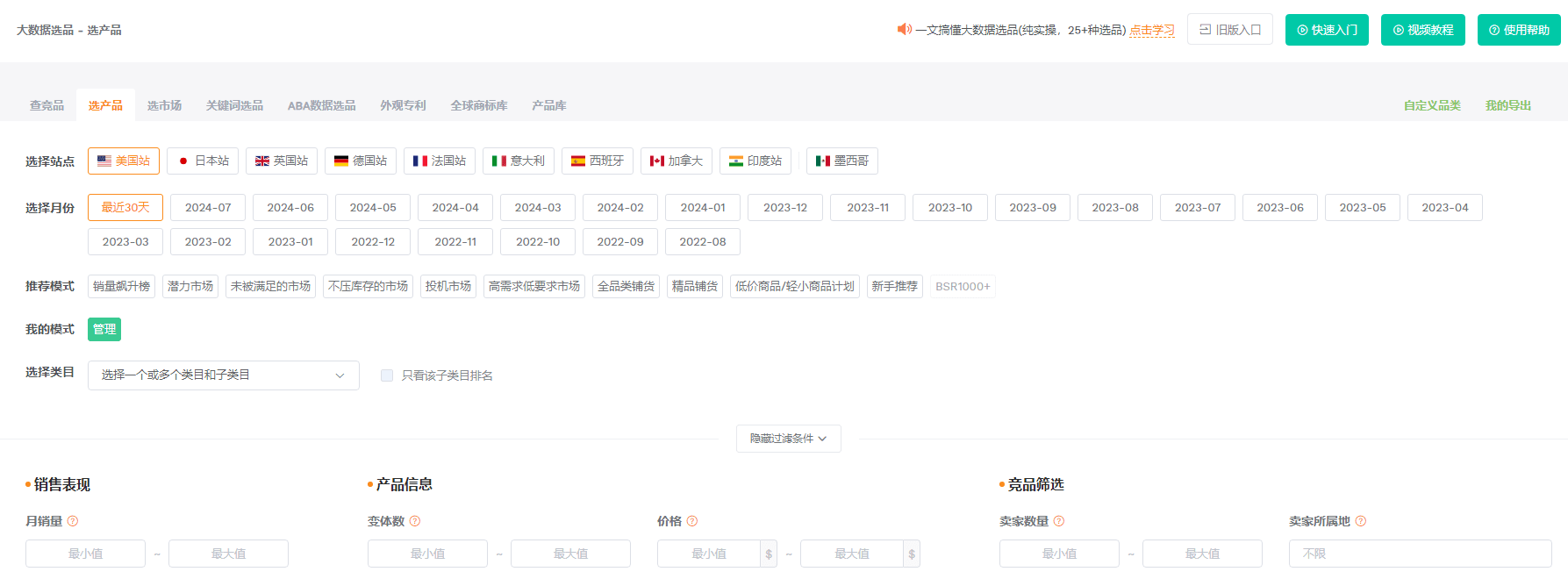Choose the 不压库存的市场 mode
Viewport: 1568px width, 586px height.
pyautogui.click(x=368, y=287)
